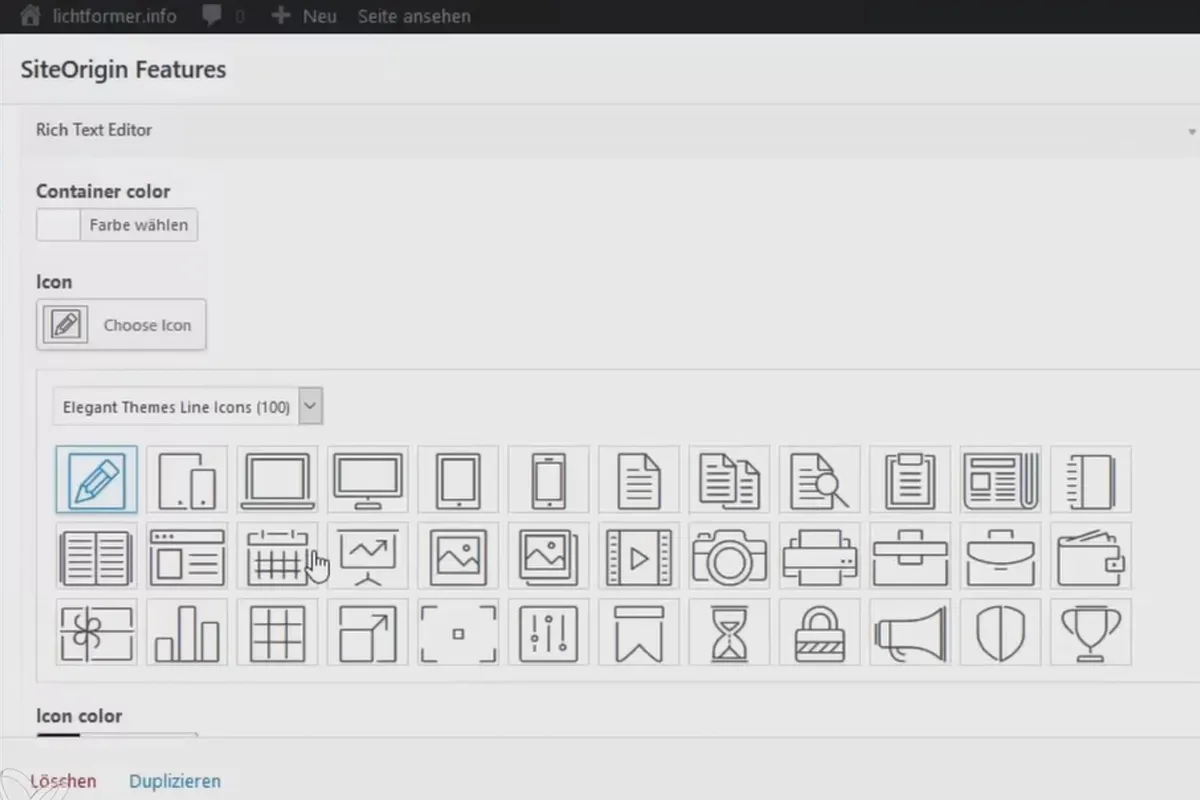This screenshot has width=1200, height=800.
Task: Select the presentation chart icon
Action: (368, 556)
